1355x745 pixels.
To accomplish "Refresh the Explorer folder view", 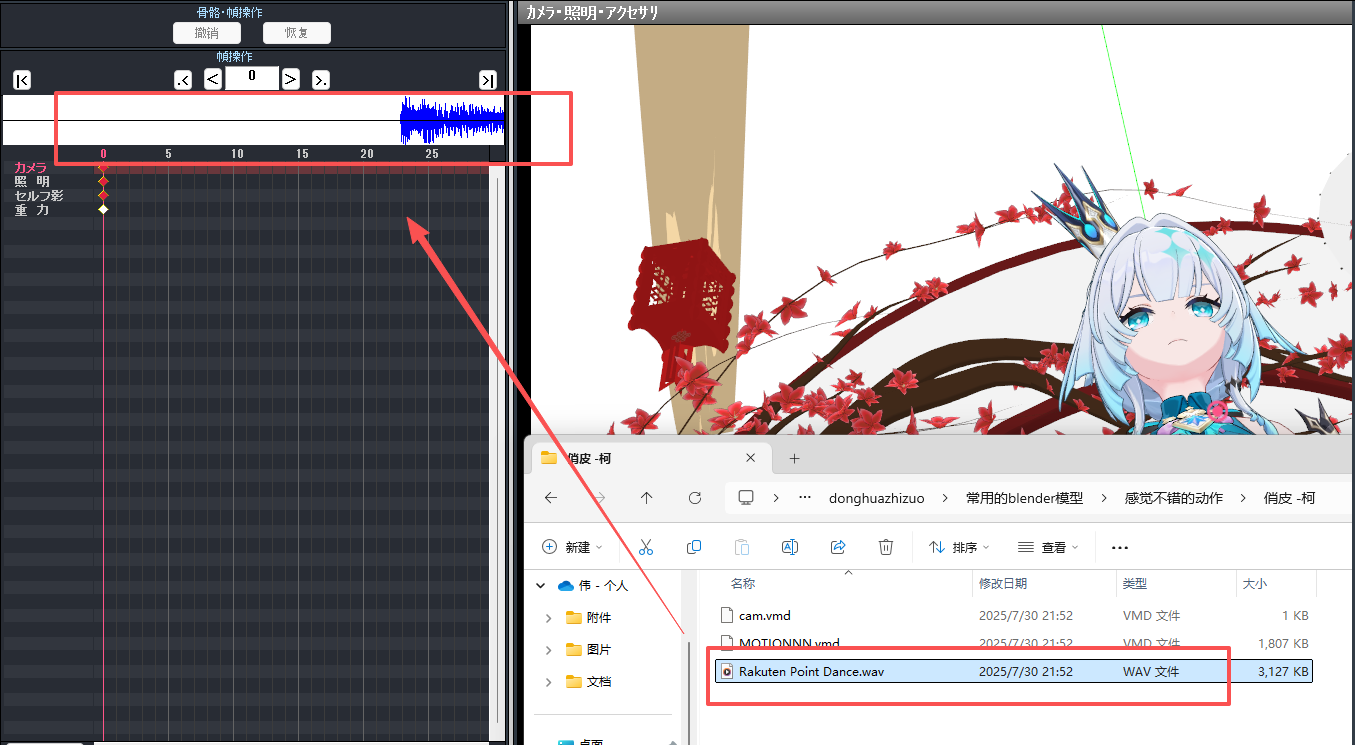I will click(x=695, y=498).
